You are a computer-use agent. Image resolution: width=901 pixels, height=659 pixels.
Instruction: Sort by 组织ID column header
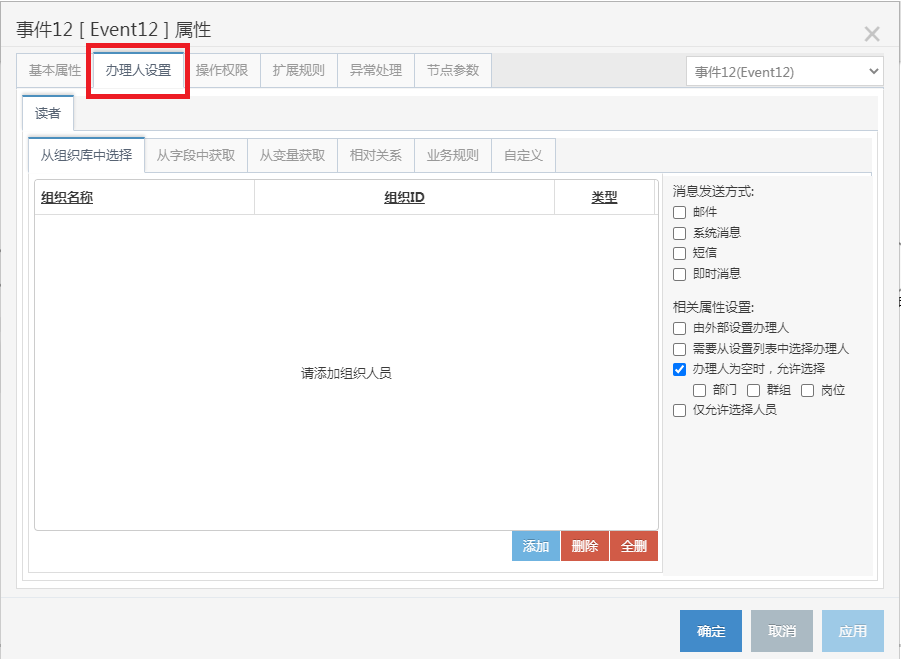[405, 198]
